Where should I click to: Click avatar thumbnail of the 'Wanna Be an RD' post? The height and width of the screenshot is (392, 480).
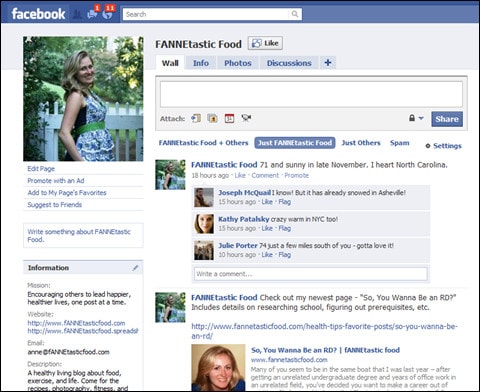(x=170, y=307)
